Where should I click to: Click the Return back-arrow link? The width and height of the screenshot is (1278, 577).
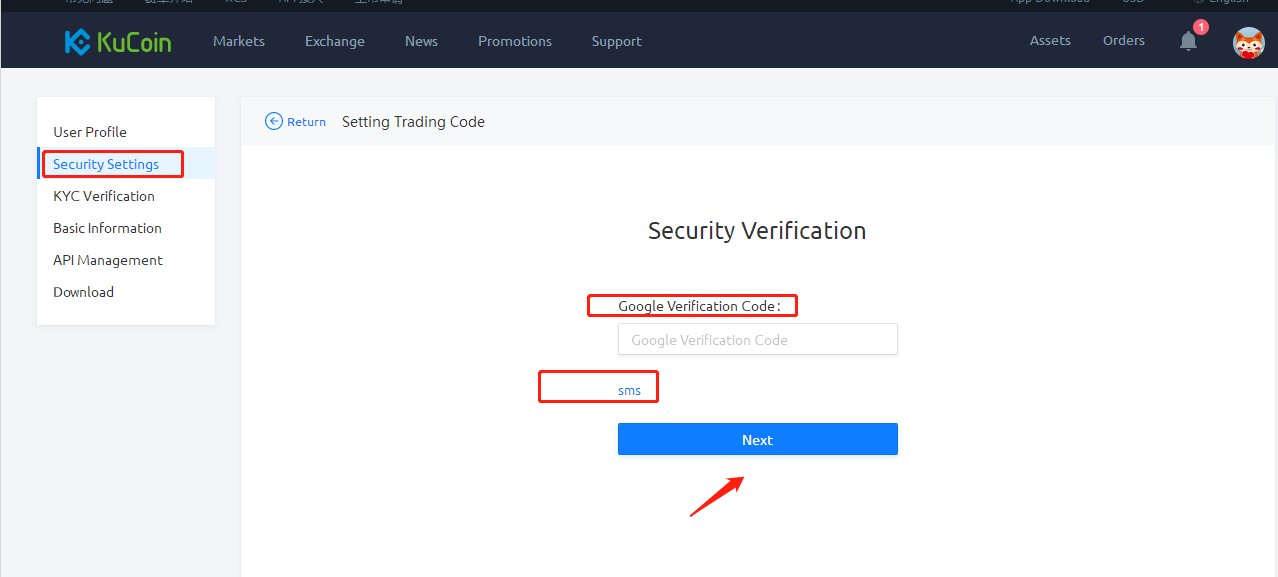tap(296, 121)
